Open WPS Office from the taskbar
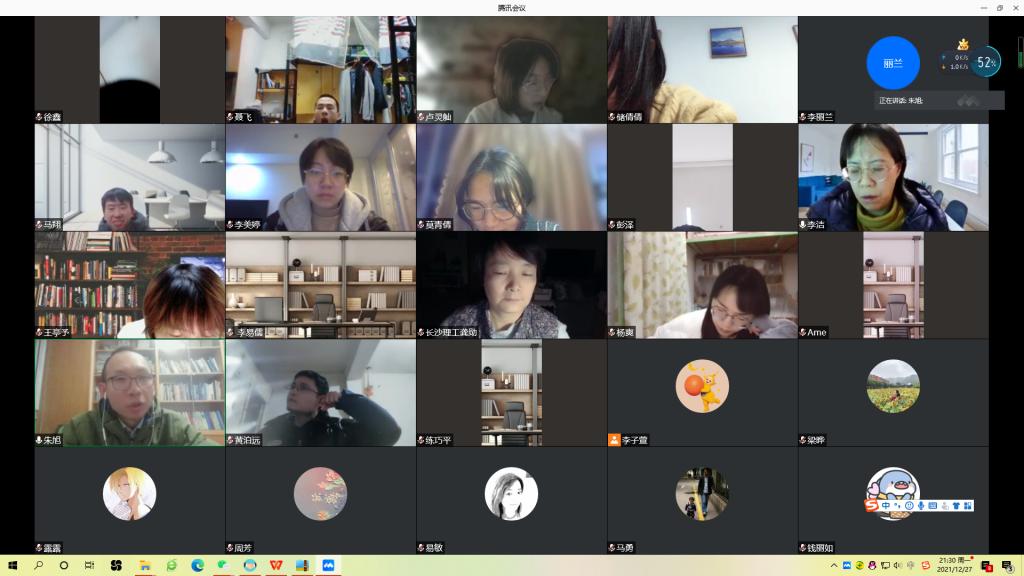Image resolution: width=1024 pixels, height=576 pixels. point(275,565)
